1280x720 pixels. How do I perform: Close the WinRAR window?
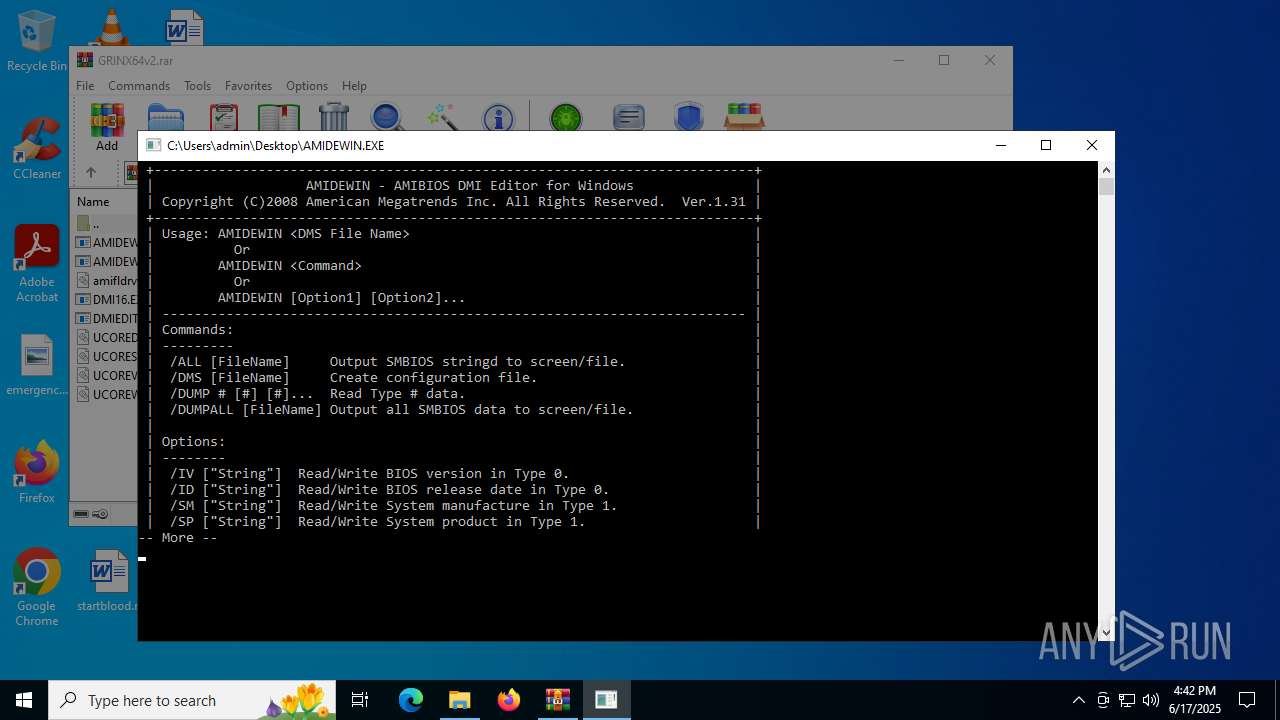tap(990, 60)
